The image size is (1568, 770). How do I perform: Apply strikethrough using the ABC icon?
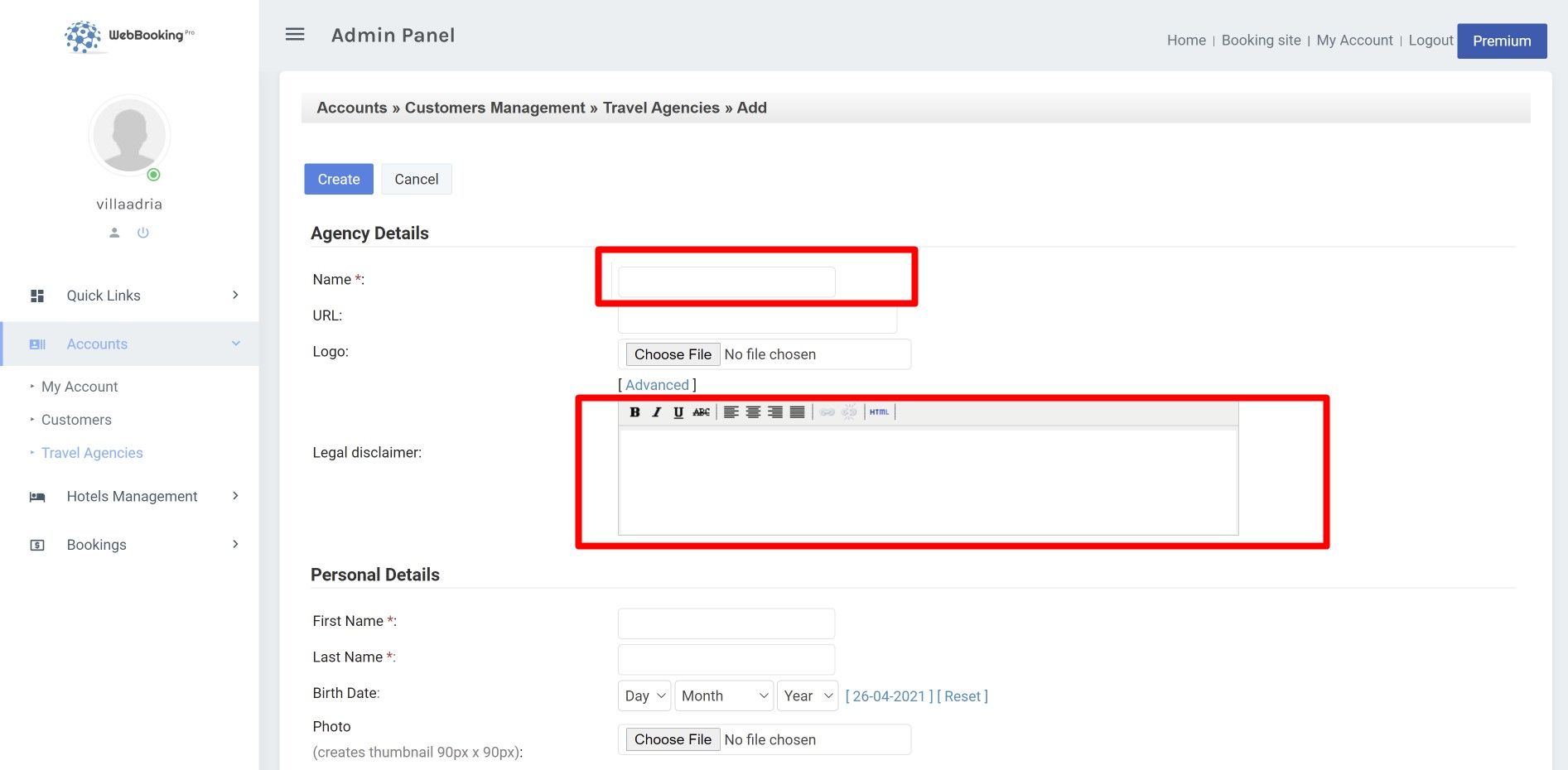701,412
